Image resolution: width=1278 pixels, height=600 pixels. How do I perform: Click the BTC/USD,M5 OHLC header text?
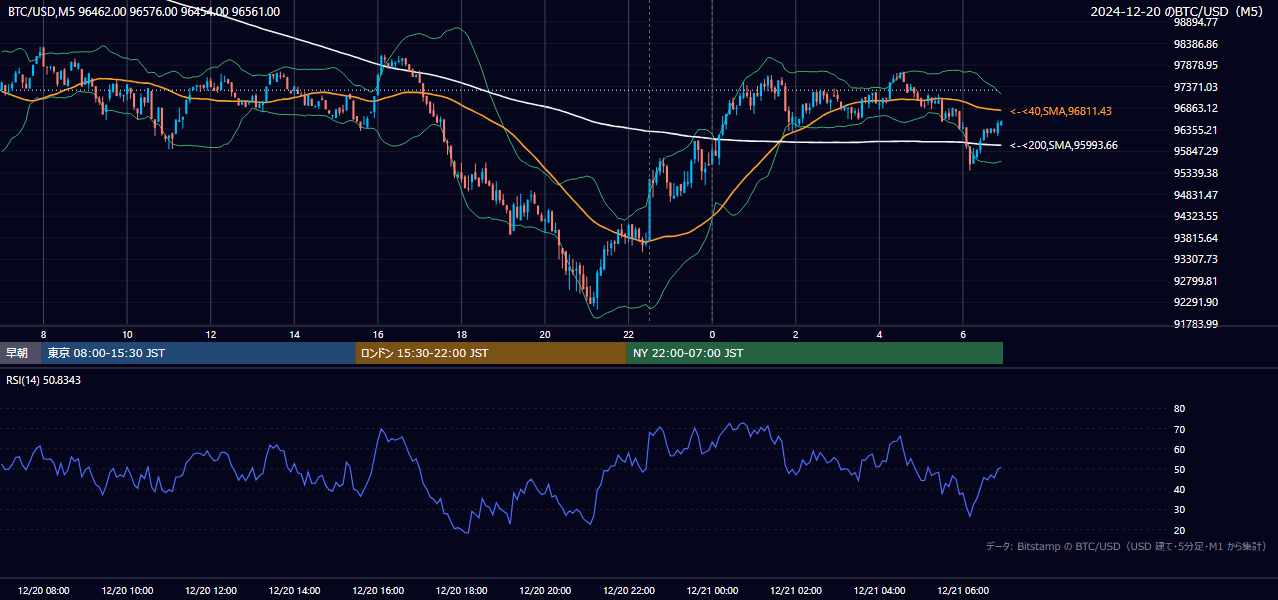tap(144, 12)
